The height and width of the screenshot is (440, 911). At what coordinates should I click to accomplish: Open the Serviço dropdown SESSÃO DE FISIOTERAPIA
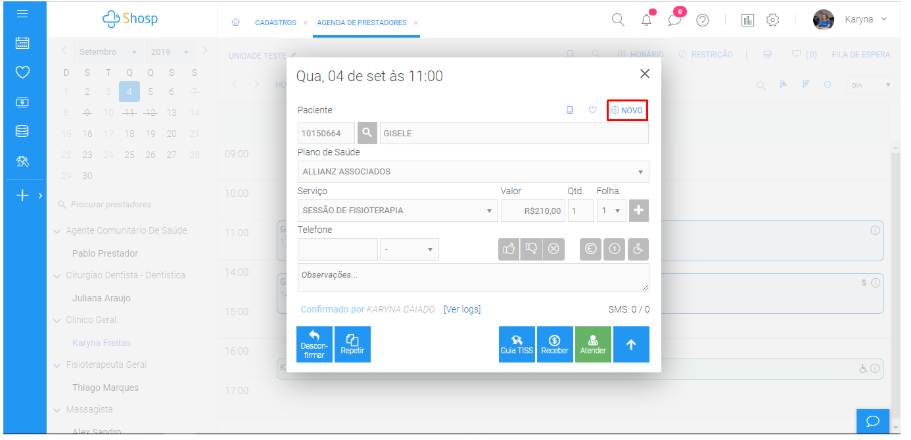tap(398, 210)
